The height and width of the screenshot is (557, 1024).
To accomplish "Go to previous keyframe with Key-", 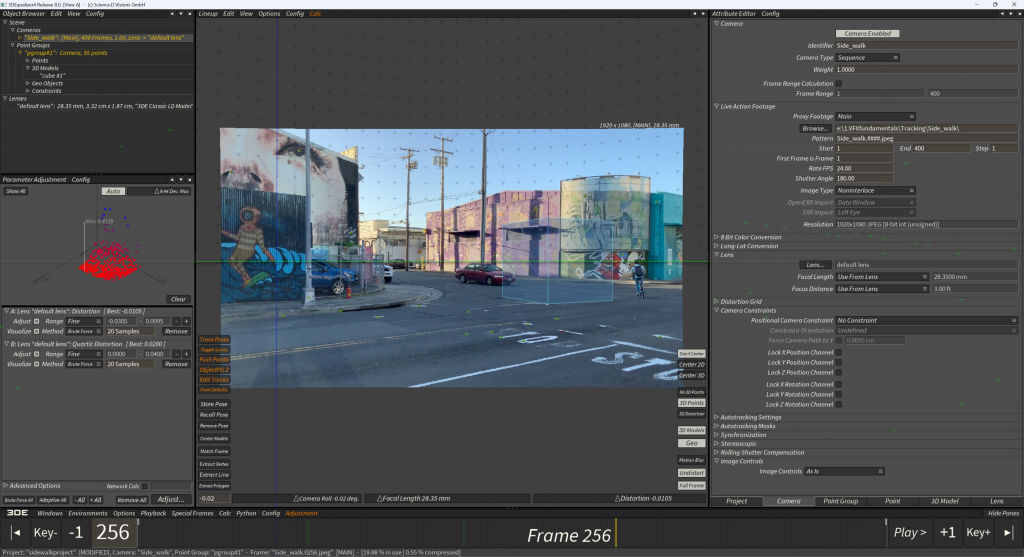I will click(45, 533).
